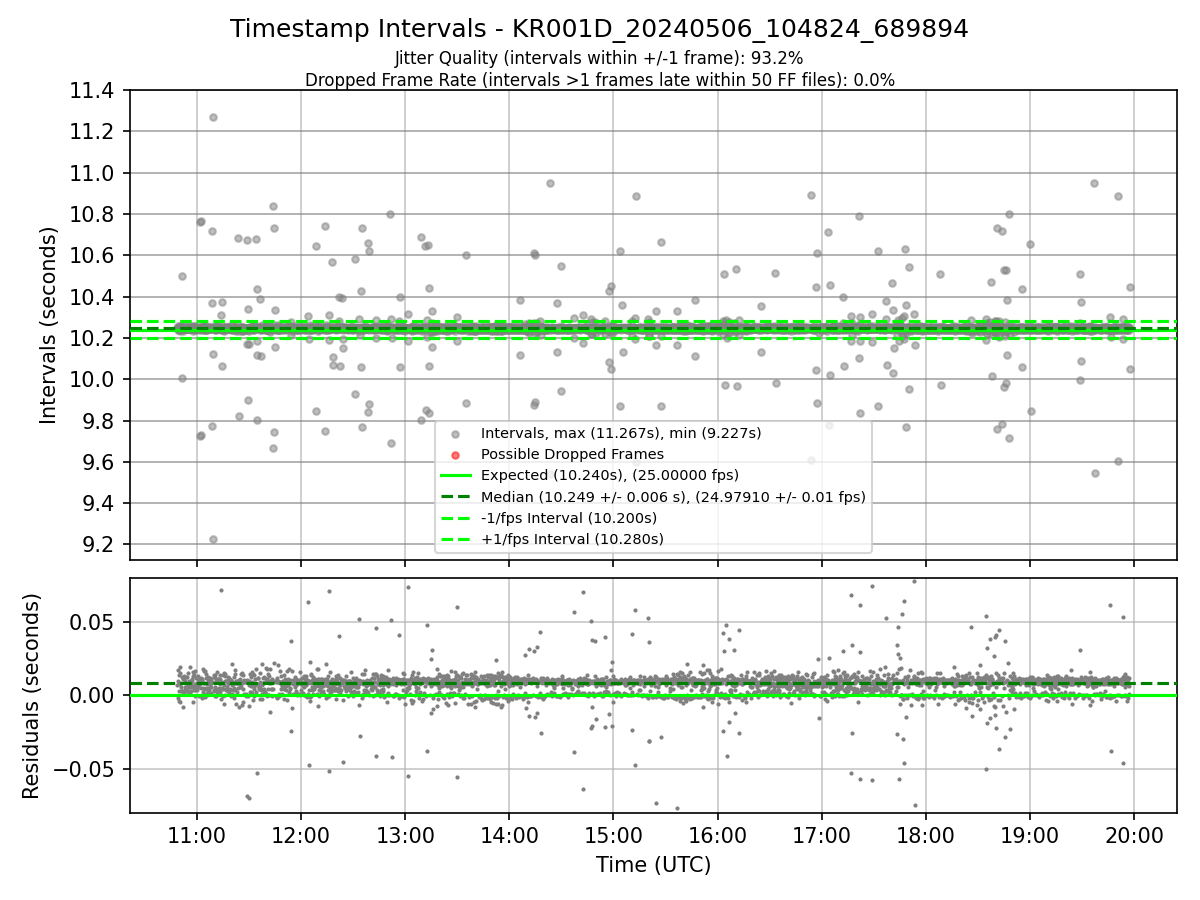Click the Median (10.249 +/- 0.006 s) legend entry
Image resolution: width=1200 pixels, height=900 pixels.
(673, 497)
